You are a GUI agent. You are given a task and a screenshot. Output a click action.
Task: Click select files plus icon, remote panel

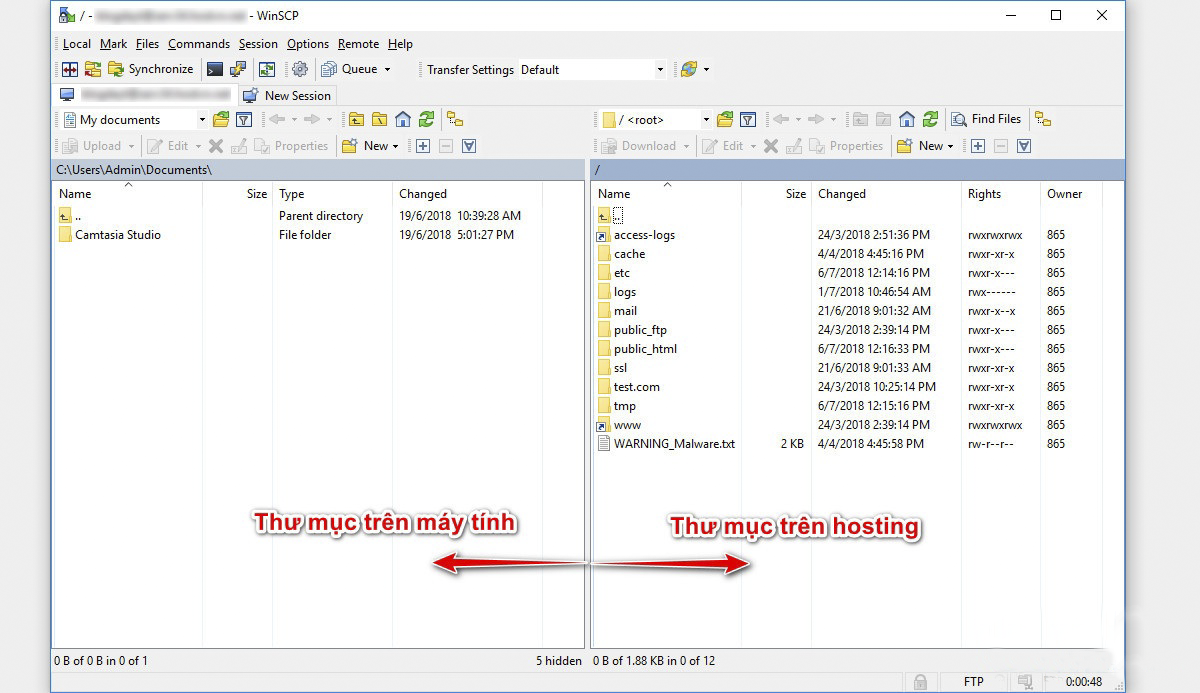[977, 146]
